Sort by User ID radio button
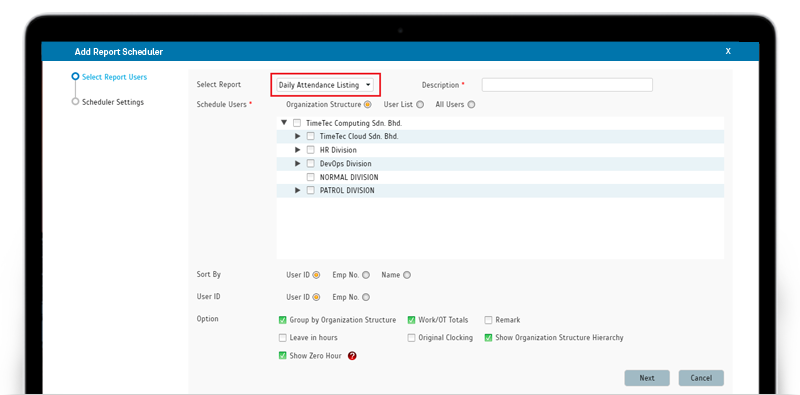 [x=316, y=275]
